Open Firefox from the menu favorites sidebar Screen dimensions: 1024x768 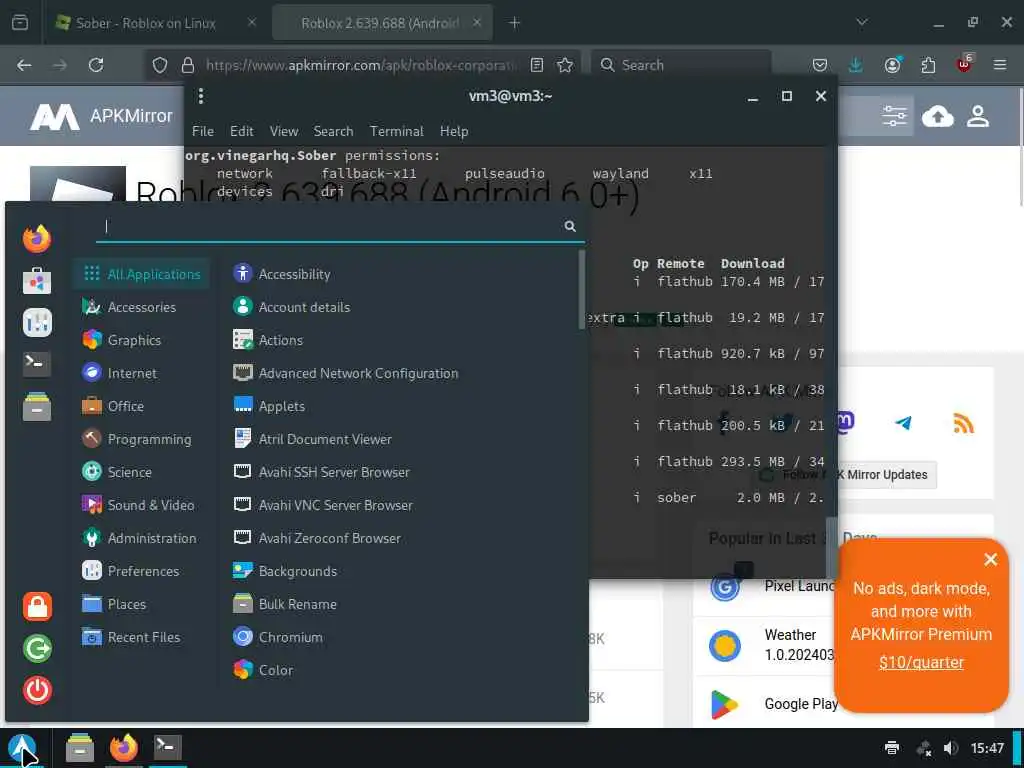(x=37, y=238)
